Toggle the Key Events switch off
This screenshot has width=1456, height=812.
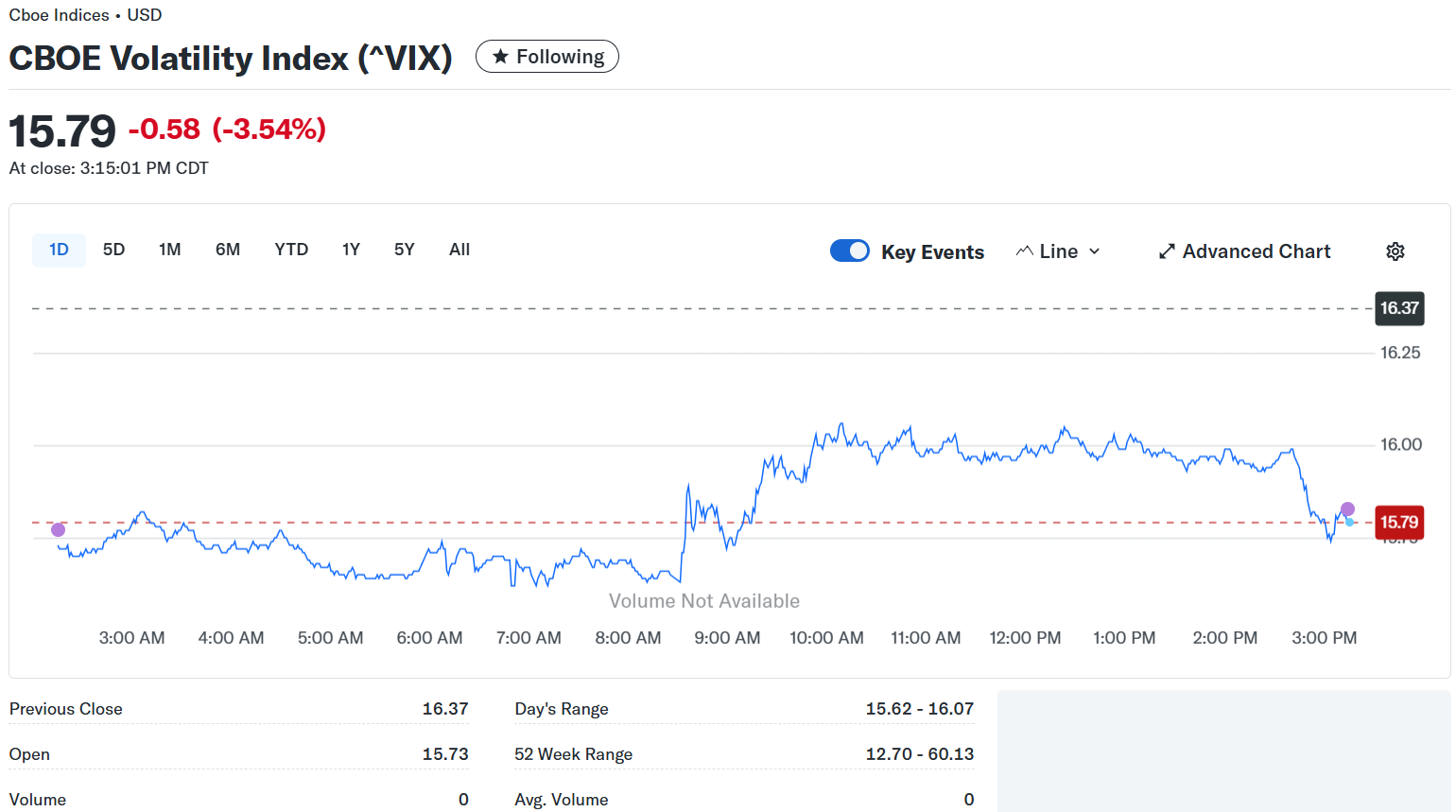tap(850, 251)
